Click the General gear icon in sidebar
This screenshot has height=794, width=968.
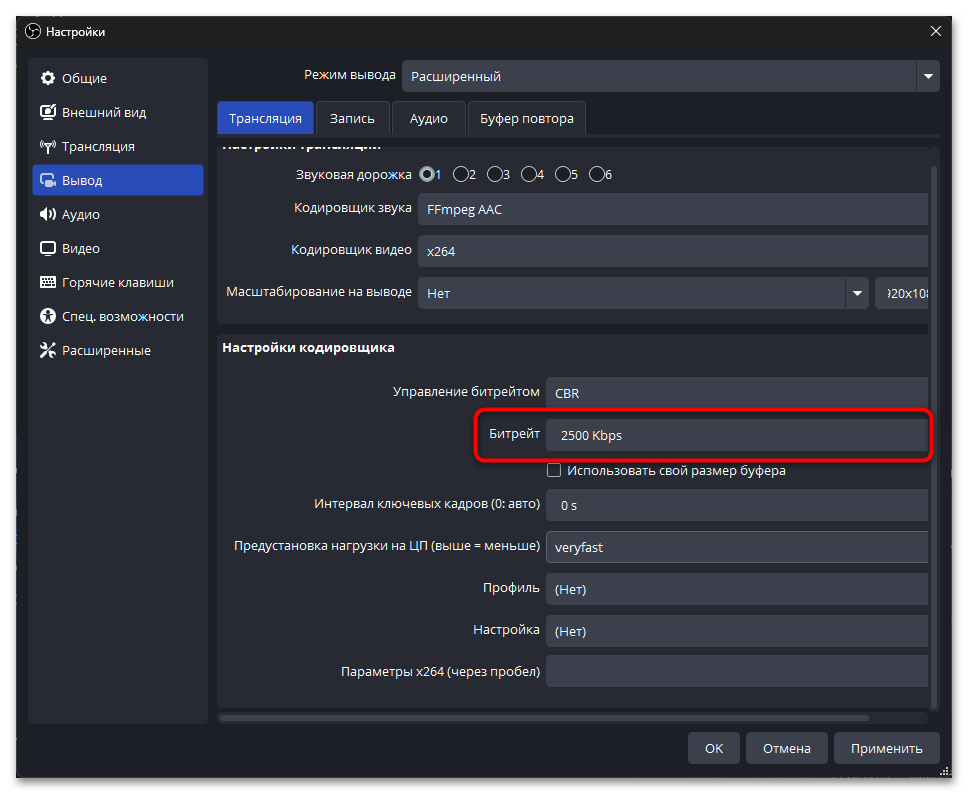[47, 78]
